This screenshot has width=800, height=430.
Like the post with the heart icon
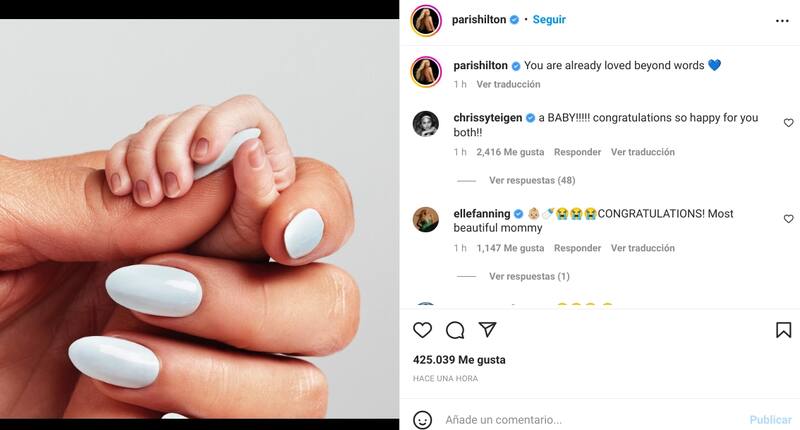coord(422,330)
